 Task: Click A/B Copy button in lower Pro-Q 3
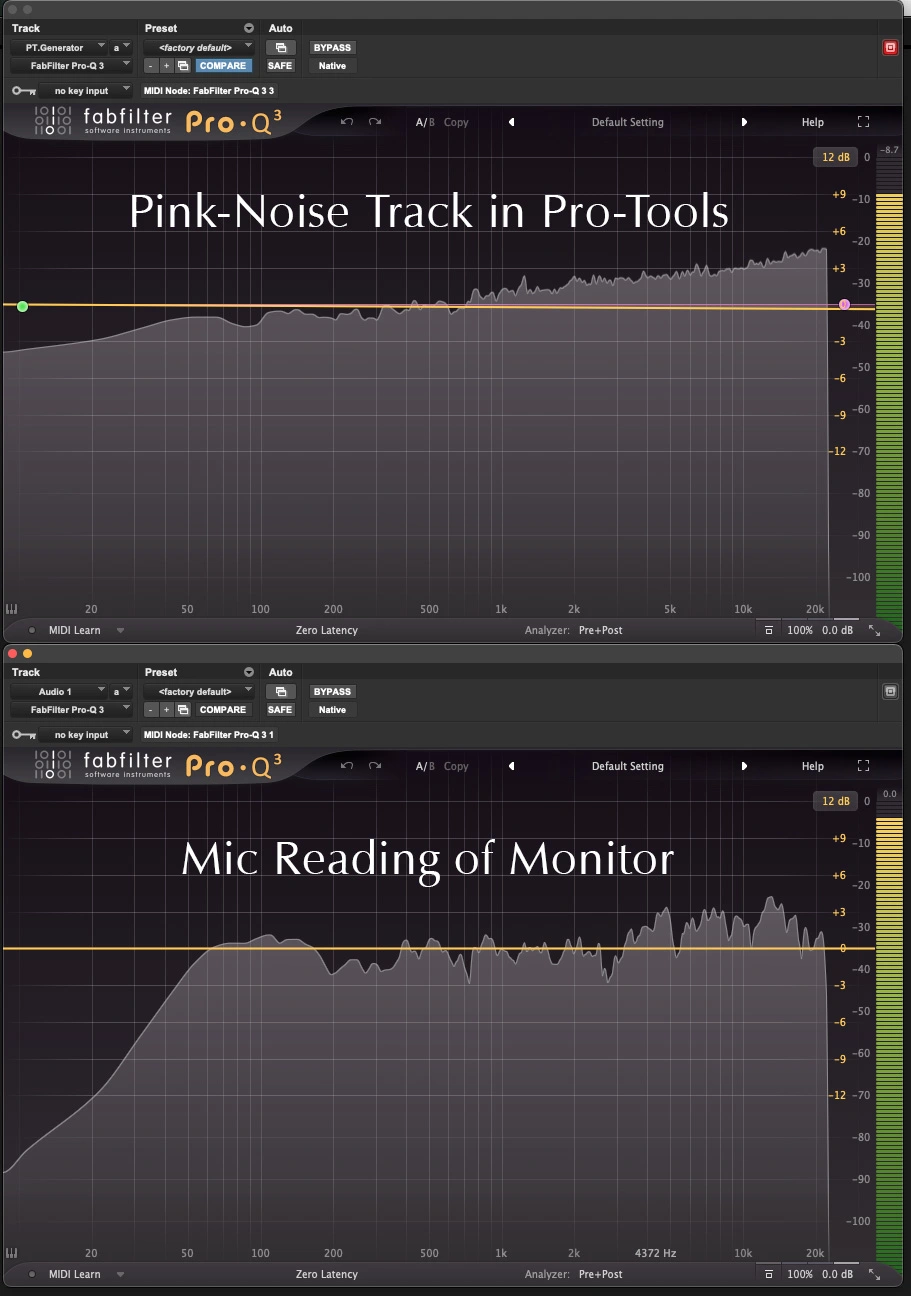click(x=455, y=766)
